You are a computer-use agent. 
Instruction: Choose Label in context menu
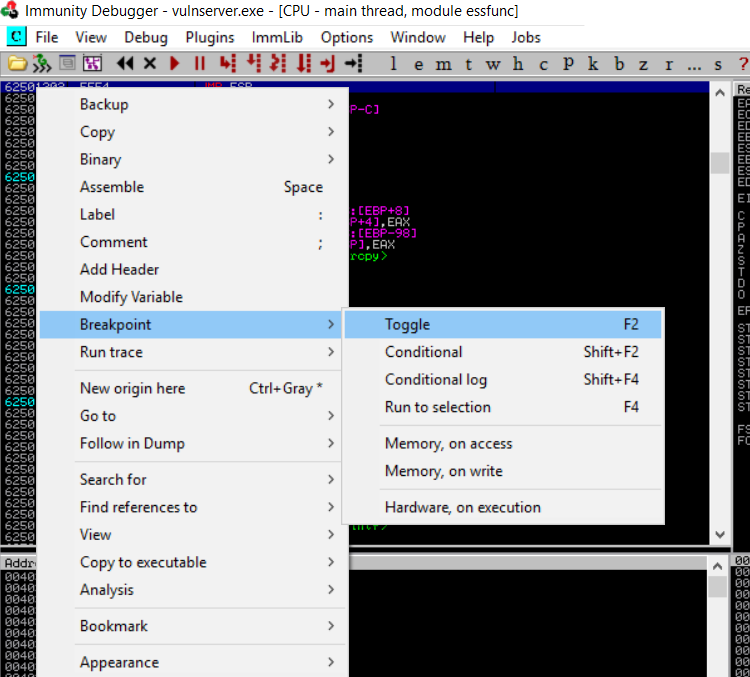click(x=190, y=214)
